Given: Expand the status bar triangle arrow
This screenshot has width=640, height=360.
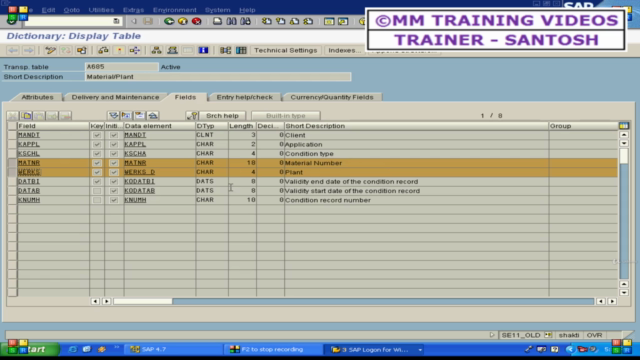Looking at the screenshot, I should click(492, 335).
